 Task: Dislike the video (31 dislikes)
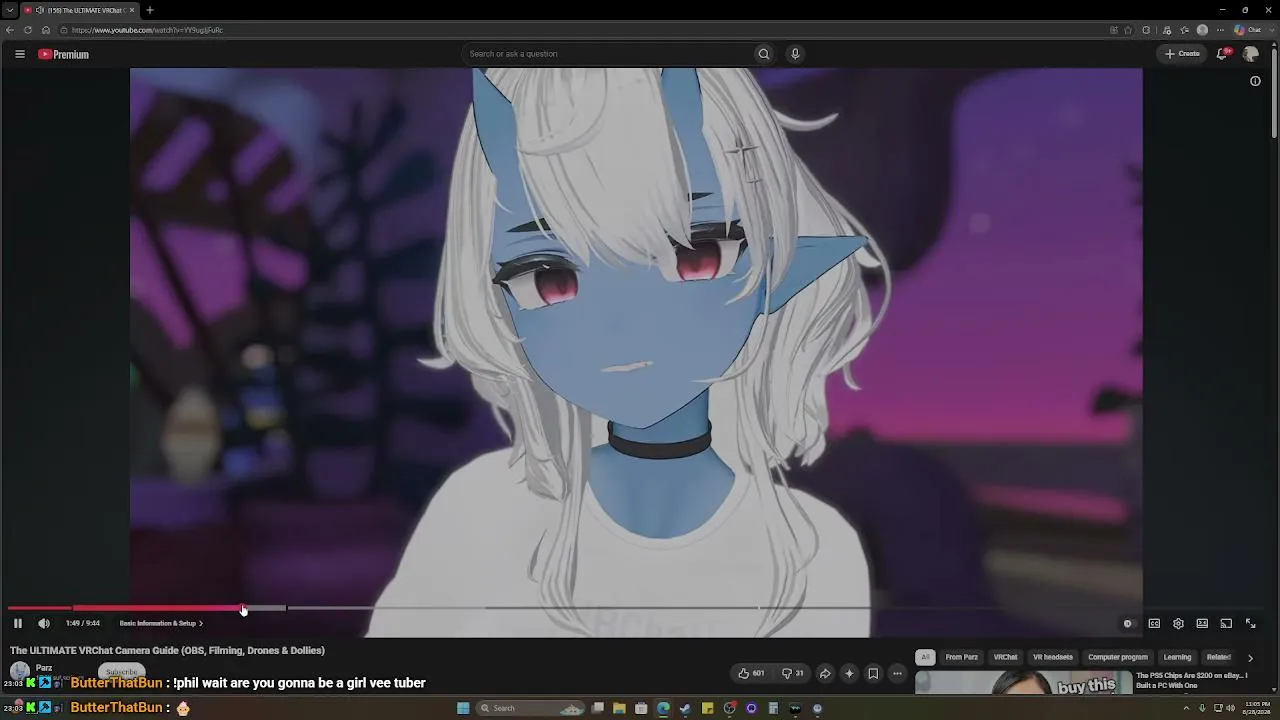tap(793, 673)
